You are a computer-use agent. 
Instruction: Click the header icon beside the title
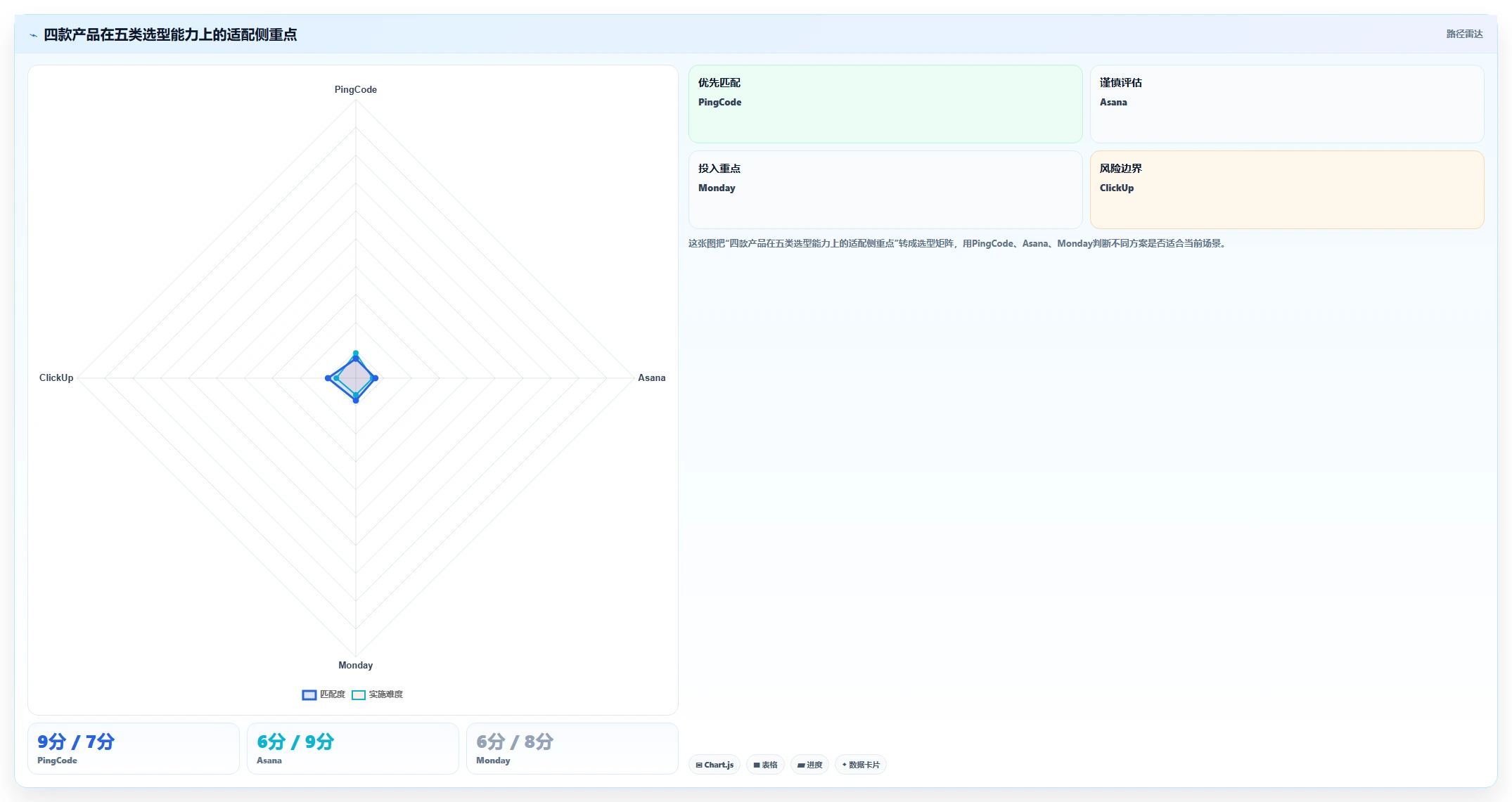point(33,35)
